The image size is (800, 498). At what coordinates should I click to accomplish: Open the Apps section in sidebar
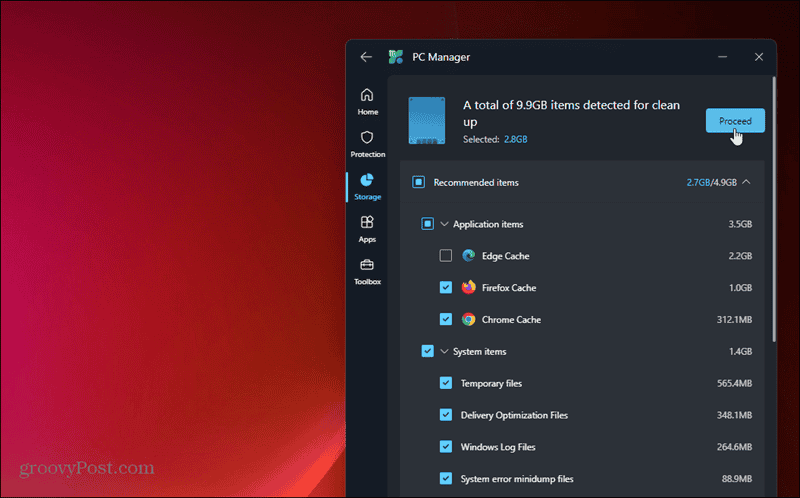367,229
